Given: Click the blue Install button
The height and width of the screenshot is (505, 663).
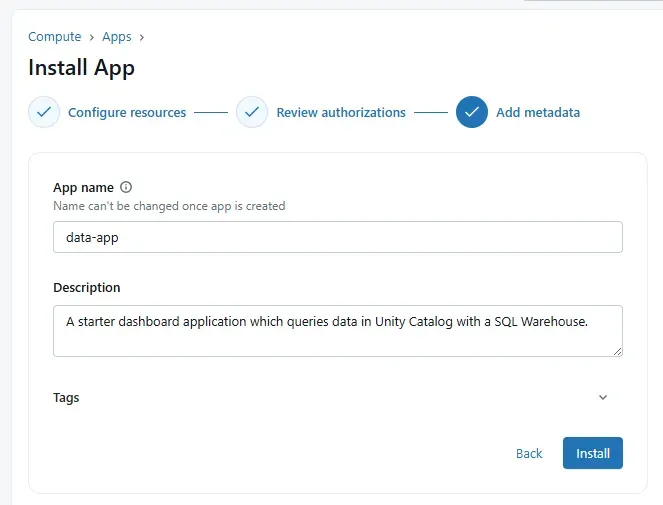Looking at the screenshot, I should click(x=593, y=453).
